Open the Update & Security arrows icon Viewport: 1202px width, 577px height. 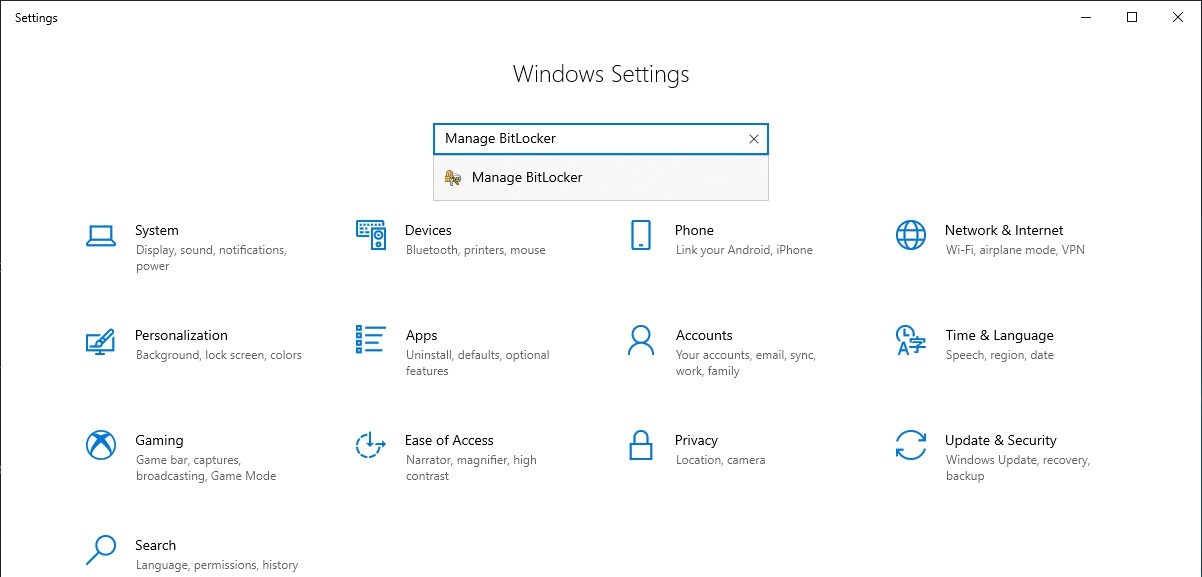point(911,446)
